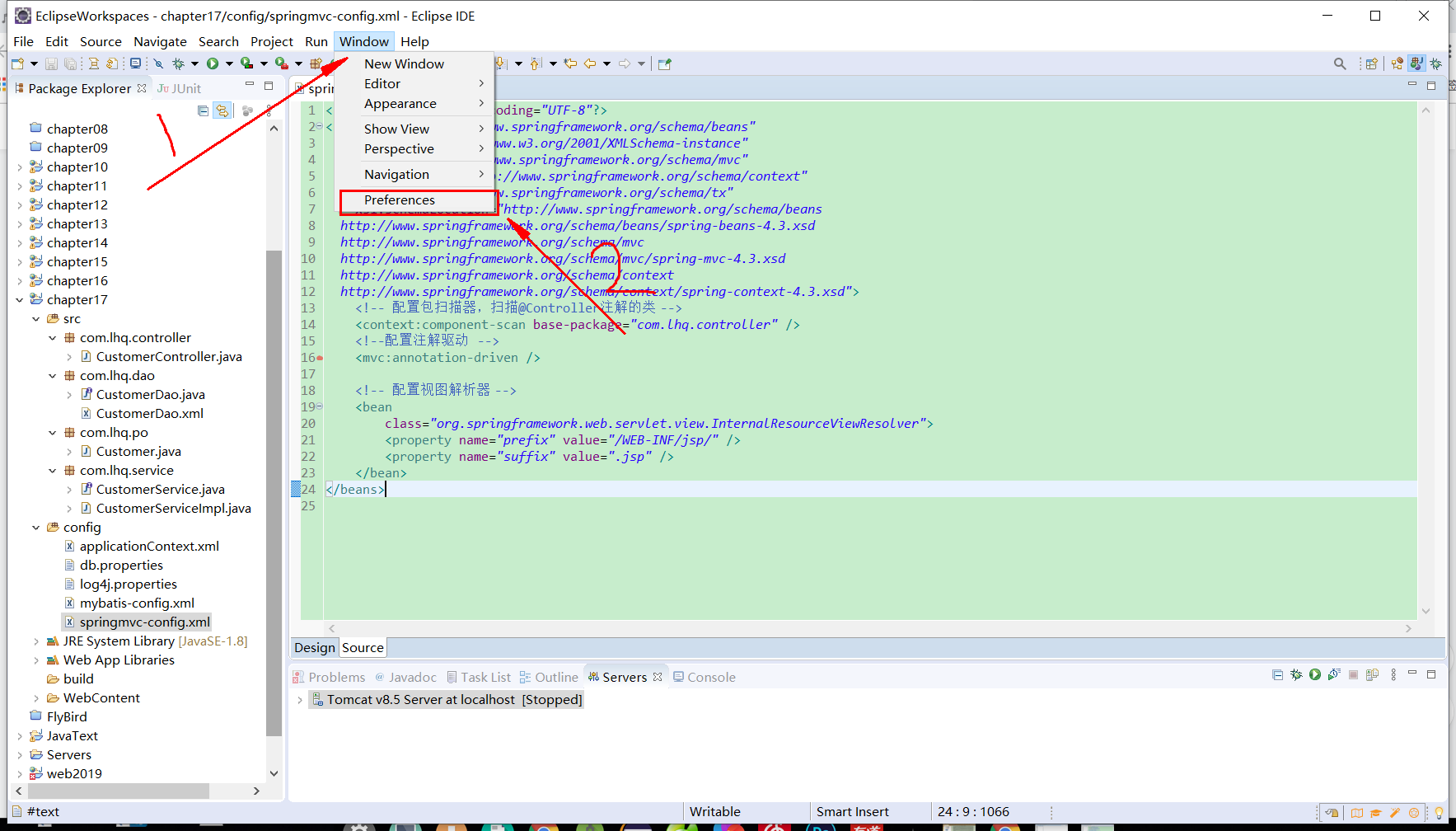
Task: Select applicationContext.xml file
Action: pyautogui.click(x=149, y=547)
